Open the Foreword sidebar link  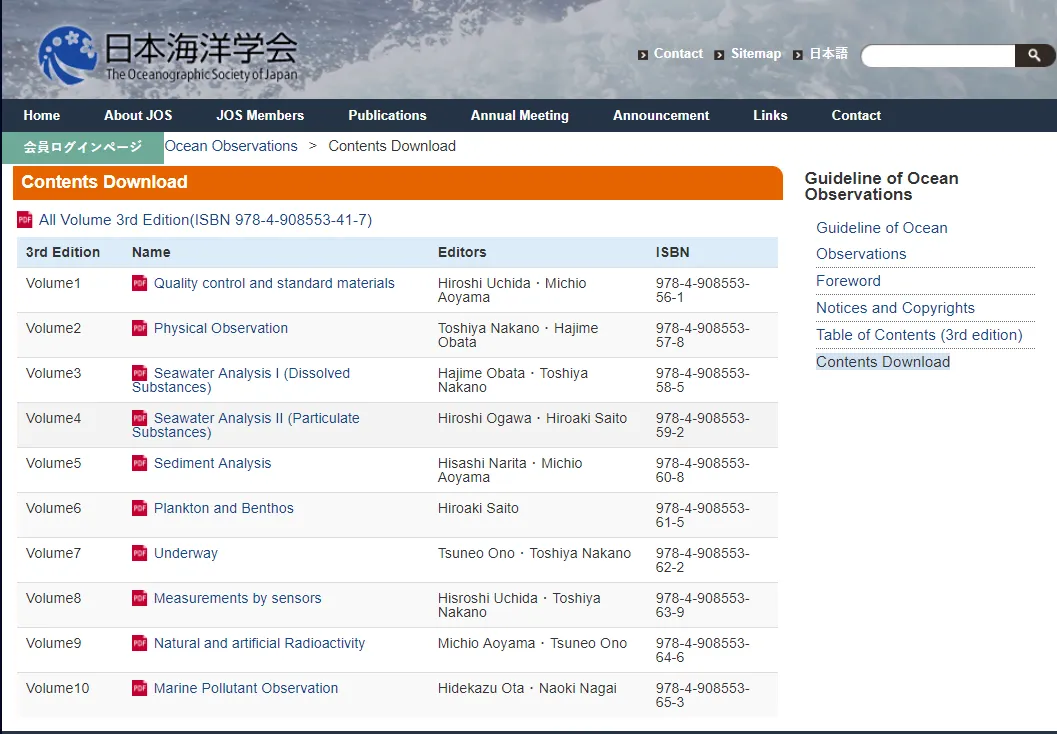(x=848, y=281)
